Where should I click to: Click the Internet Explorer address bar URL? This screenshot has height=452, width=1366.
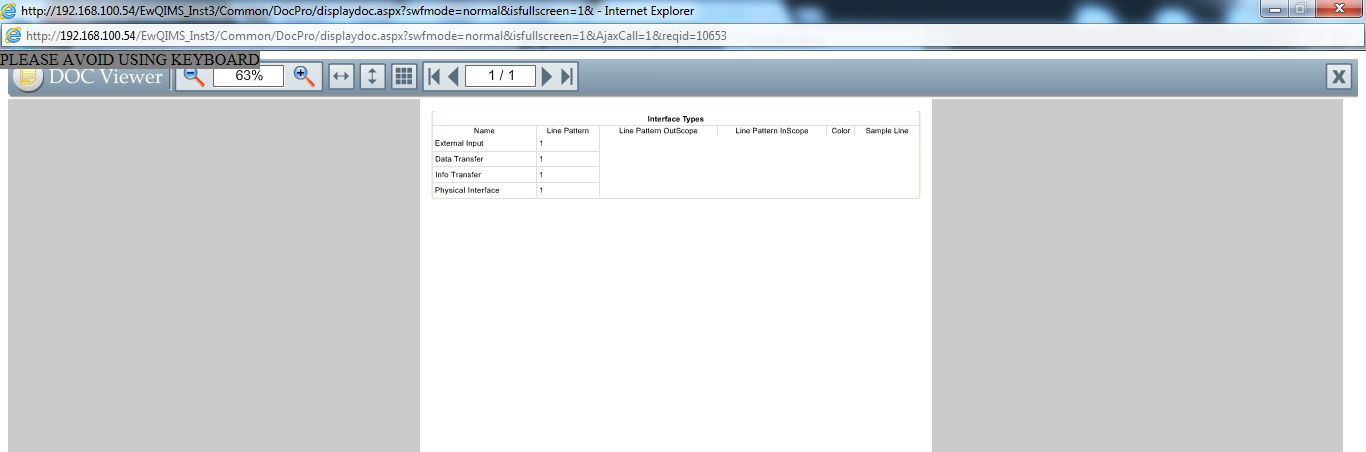(376, 35)
